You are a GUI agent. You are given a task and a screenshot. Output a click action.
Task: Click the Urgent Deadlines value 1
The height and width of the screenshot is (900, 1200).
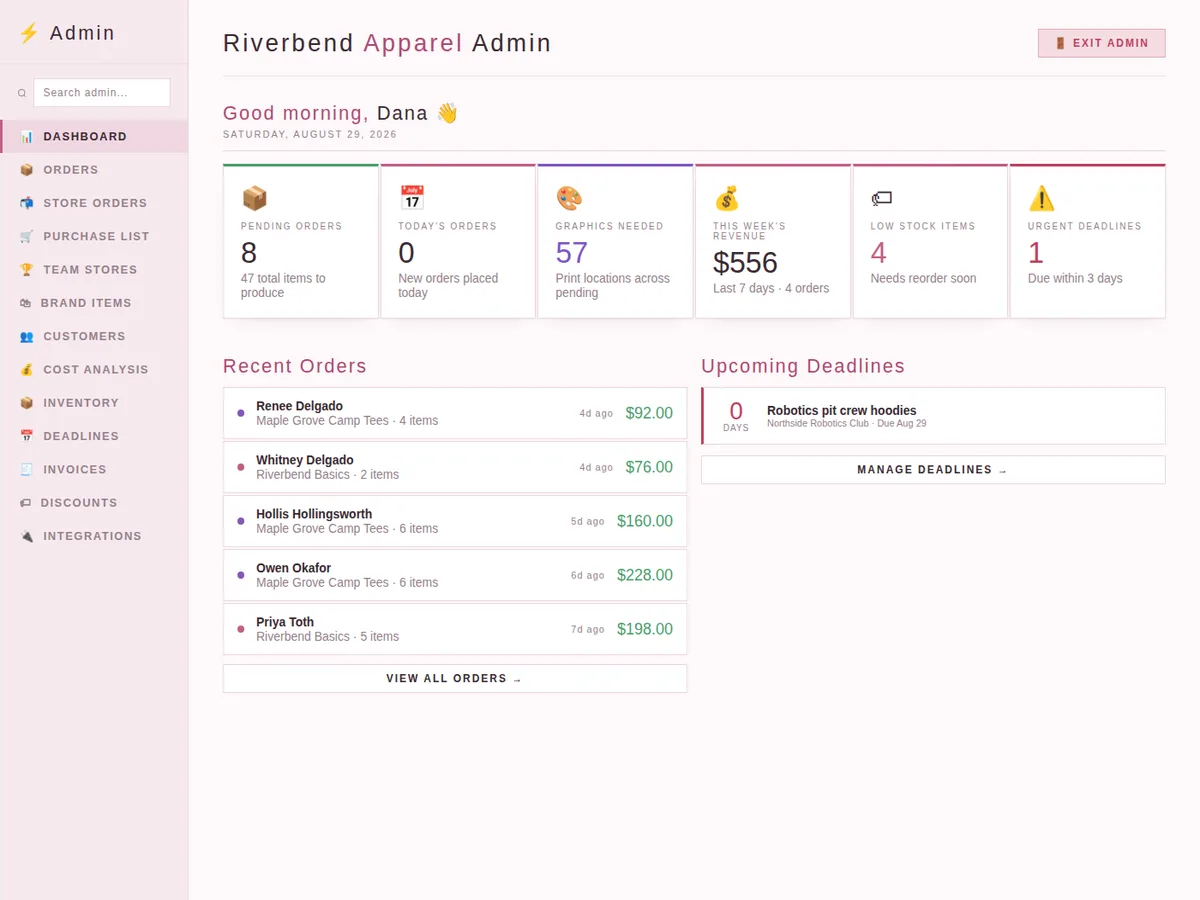click(1036, 252)
